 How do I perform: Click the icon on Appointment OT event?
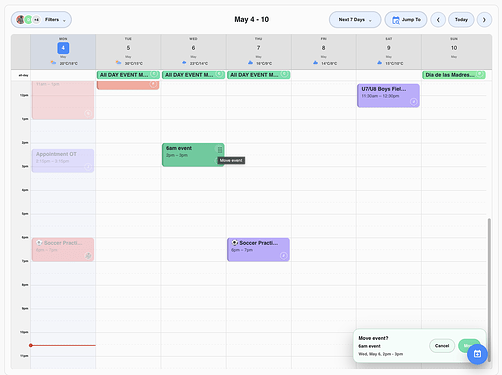(88, 167)
